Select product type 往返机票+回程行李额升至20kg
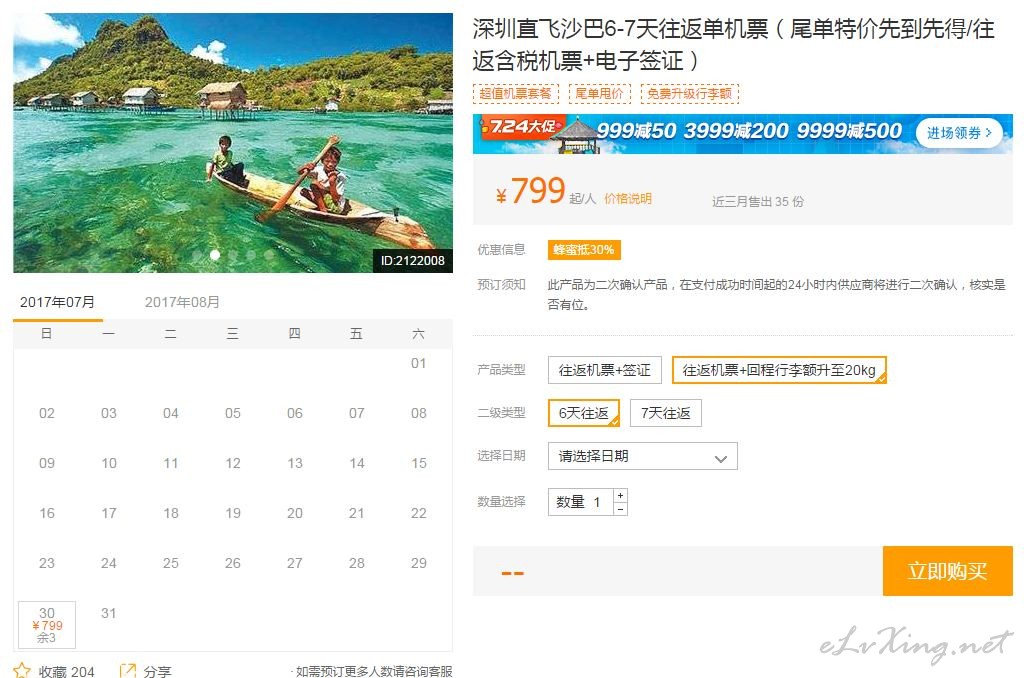Viewport: 1024px width, 678px height. tap(779, 370)
